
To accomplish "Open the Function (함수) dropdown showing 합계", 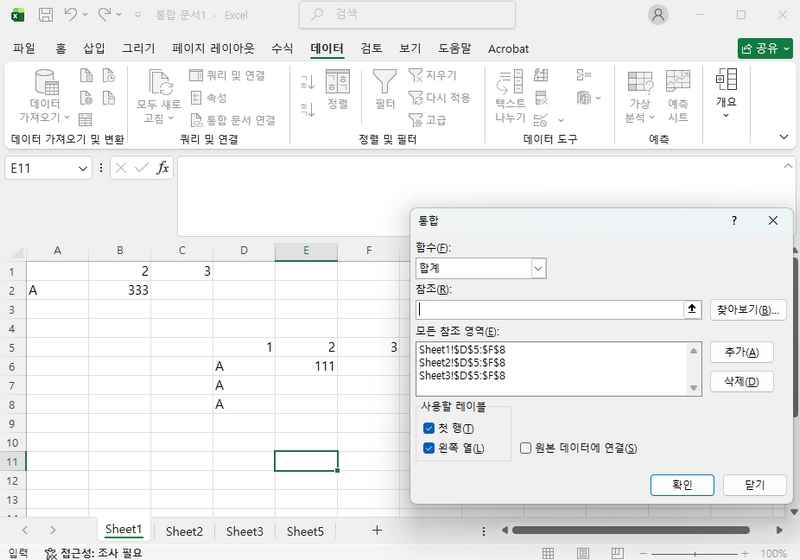I will click(481, 268).
